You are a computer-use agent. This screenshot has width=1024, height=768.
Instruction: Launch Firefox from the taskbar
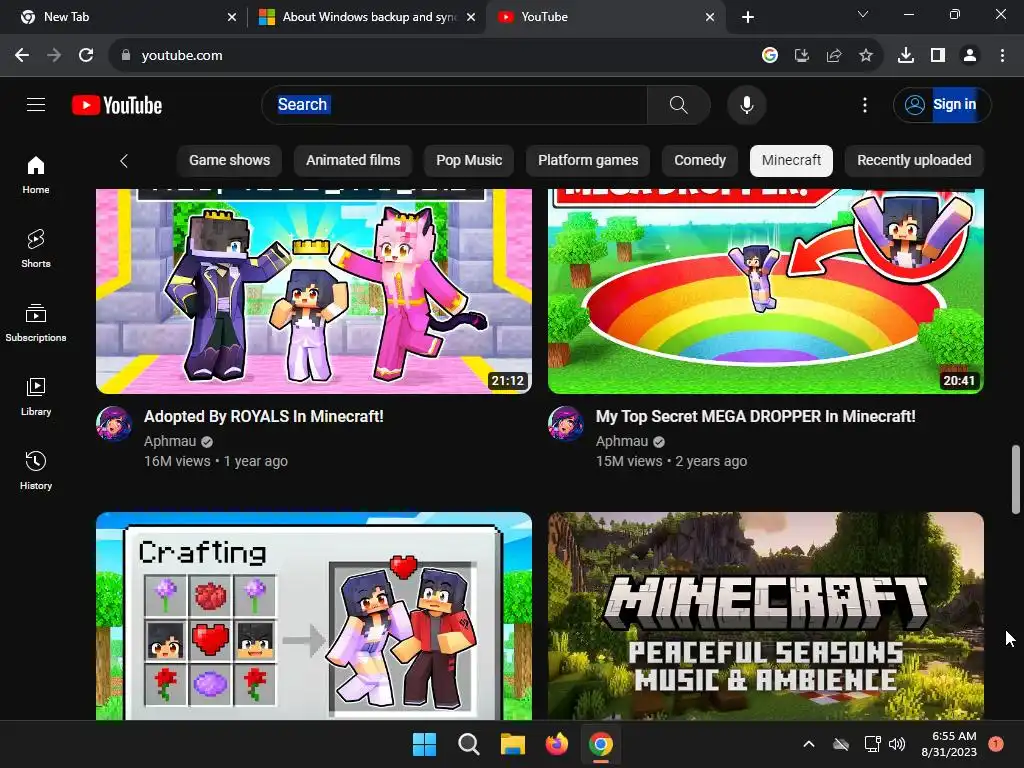556,744
